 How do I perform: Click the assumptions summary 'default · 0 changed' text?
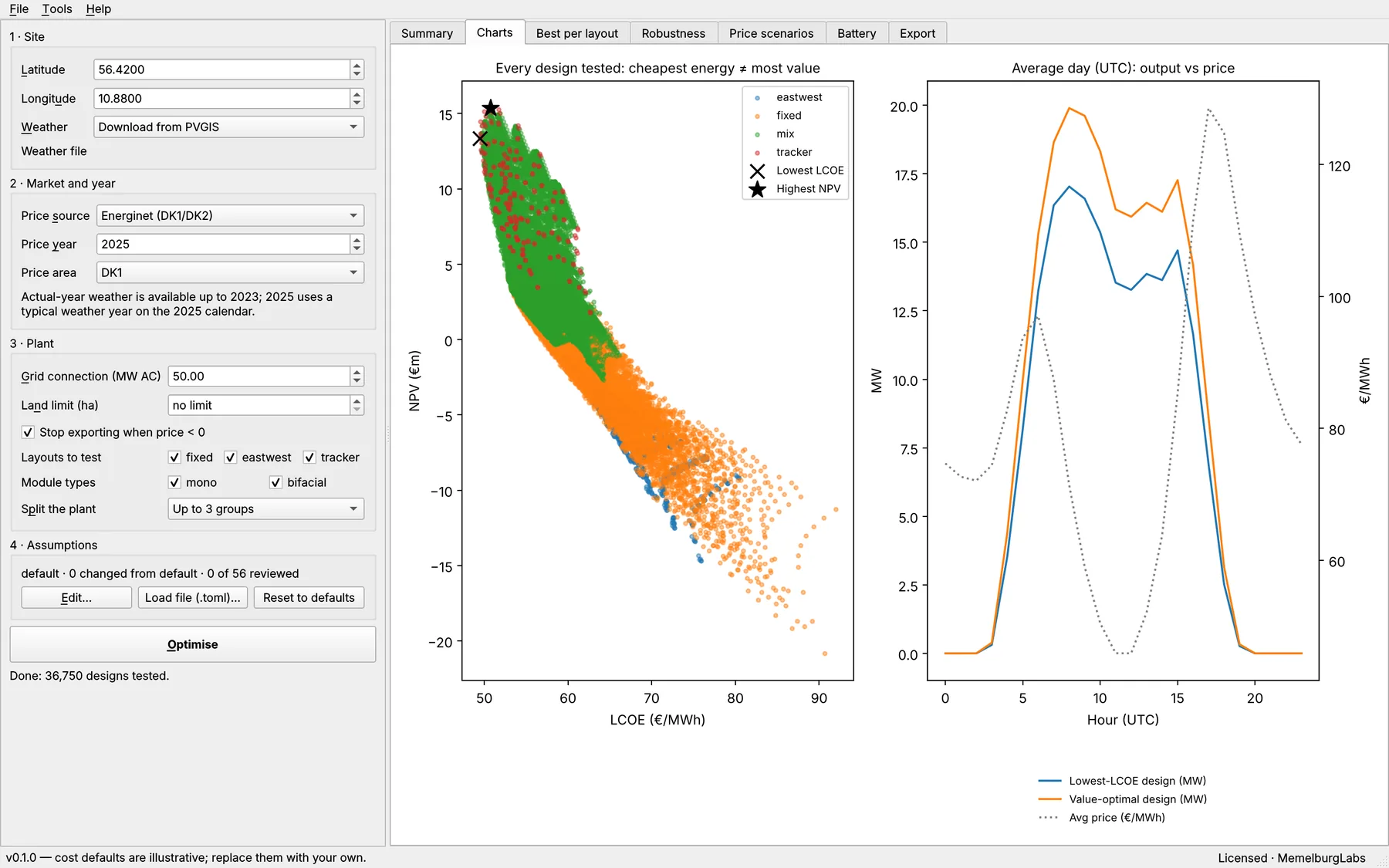[x=160, y=574]
